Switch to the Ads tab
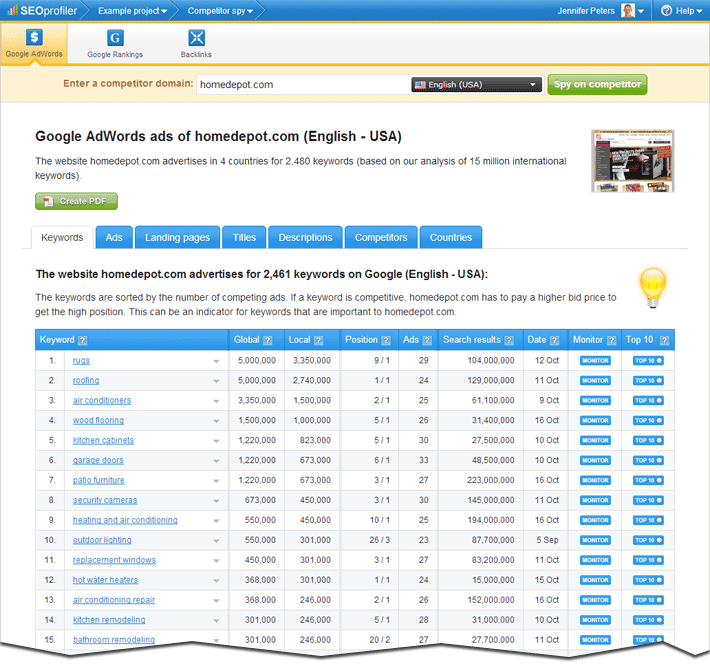Viewport: 710px width, 664px height. click(114, 238)
